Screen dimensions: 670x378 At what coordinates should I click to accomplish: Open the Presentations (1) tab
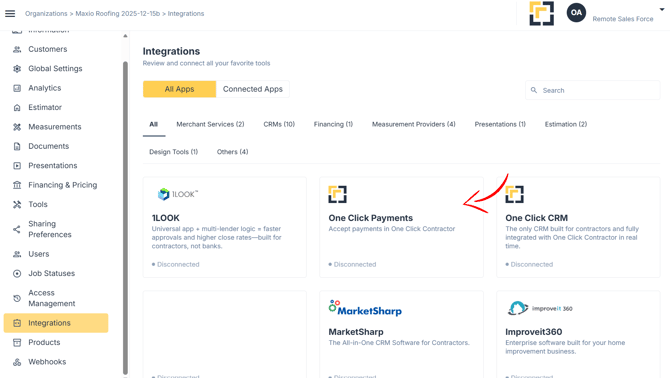(x=500, y=124)
